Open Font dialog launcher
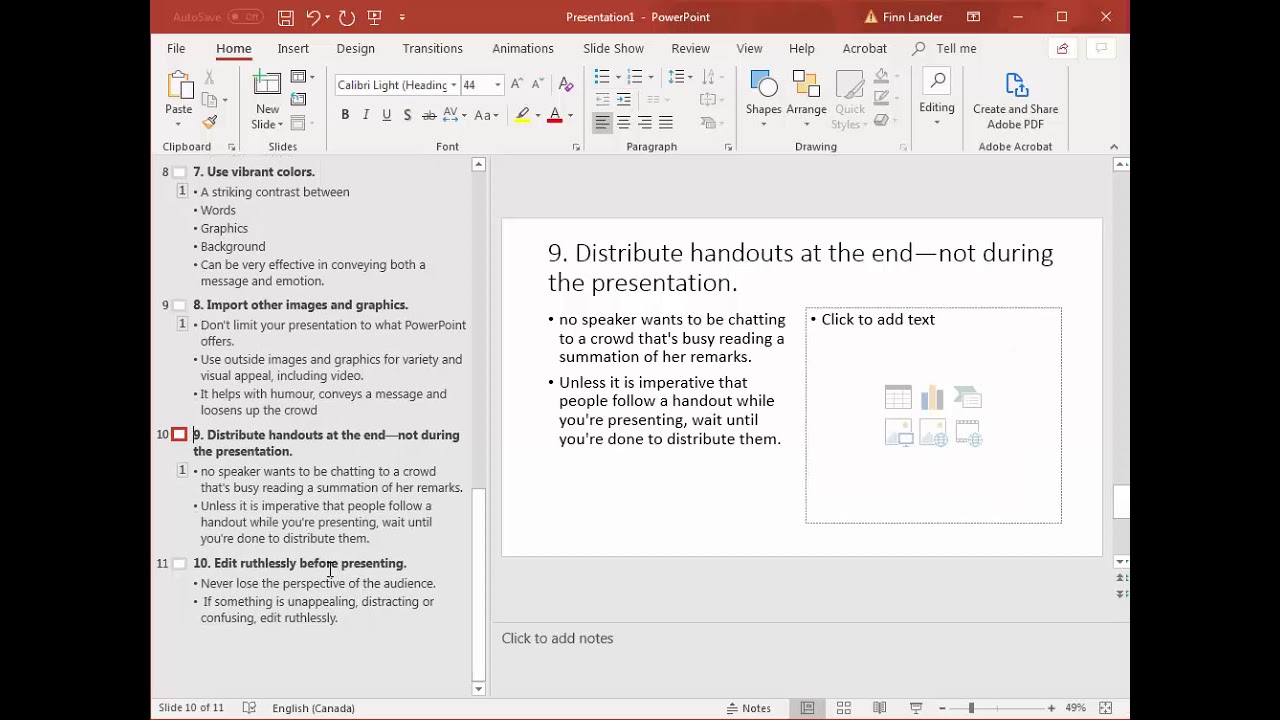 click(x=576, y=147)
